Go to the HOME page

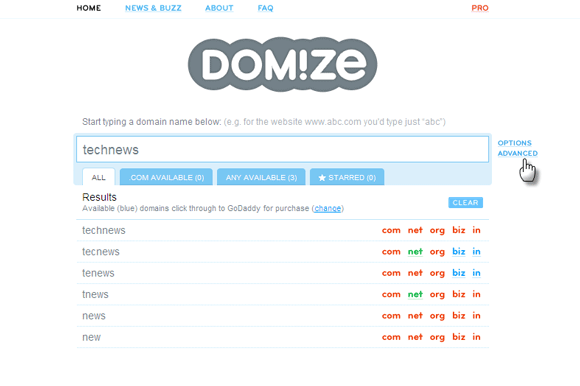pyautogui.click(x=89, y=8)
